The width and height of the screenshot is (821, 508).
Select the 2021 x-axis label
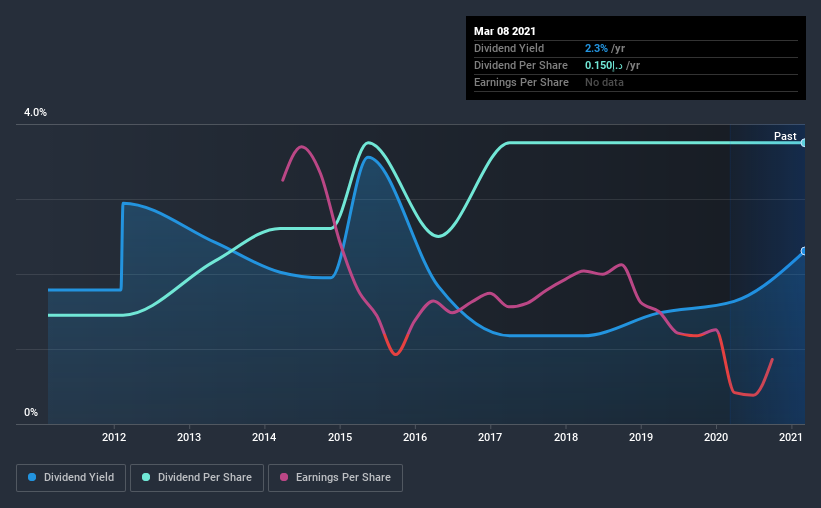[x=791, y=437]
